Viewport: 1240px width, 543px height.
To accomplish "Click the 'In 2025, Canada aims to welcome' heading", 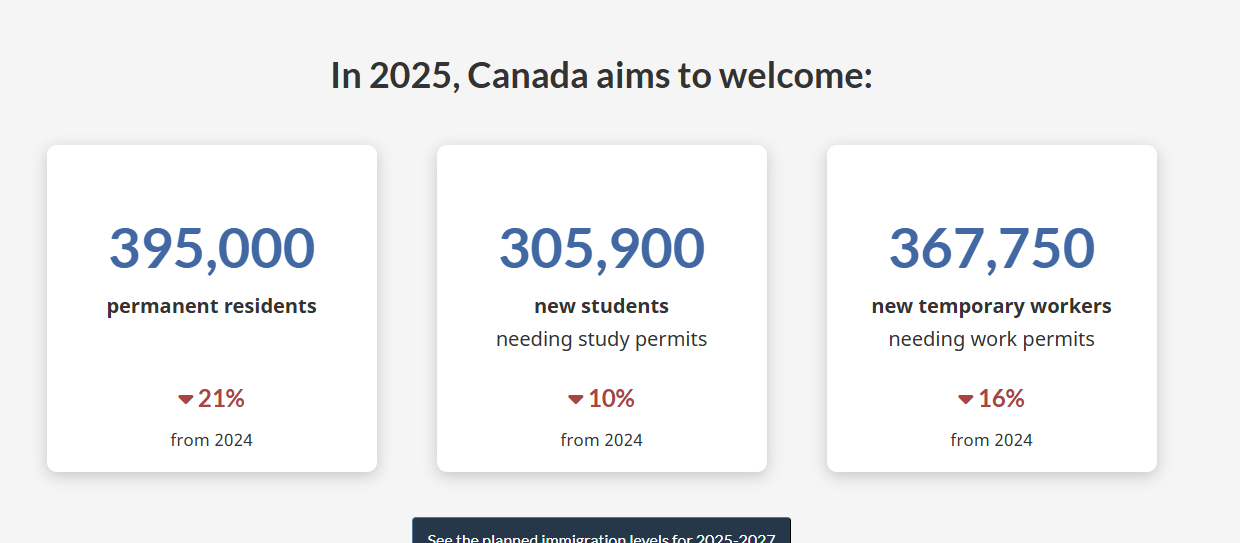I will [602, 75].
